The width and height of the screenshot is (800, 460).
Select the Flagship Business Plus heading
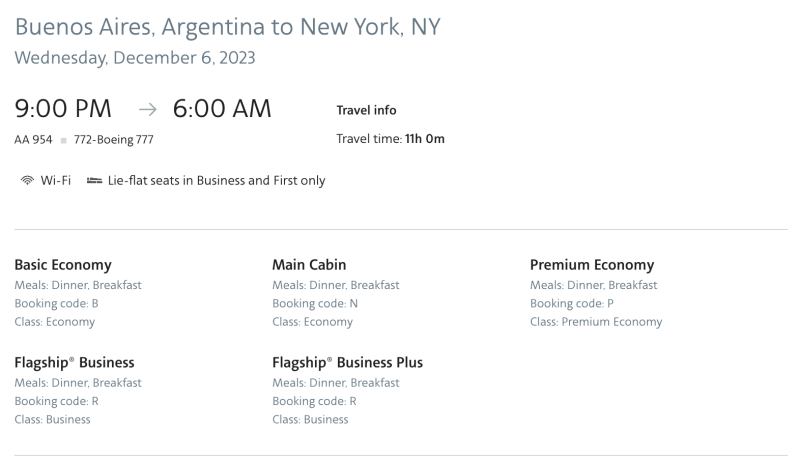tap(347, 363)
